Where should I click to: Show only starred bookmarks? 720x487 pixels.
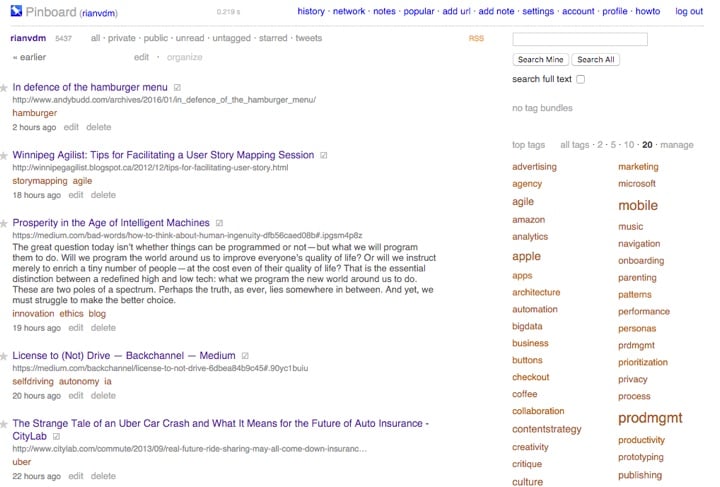tap(273, 38)
